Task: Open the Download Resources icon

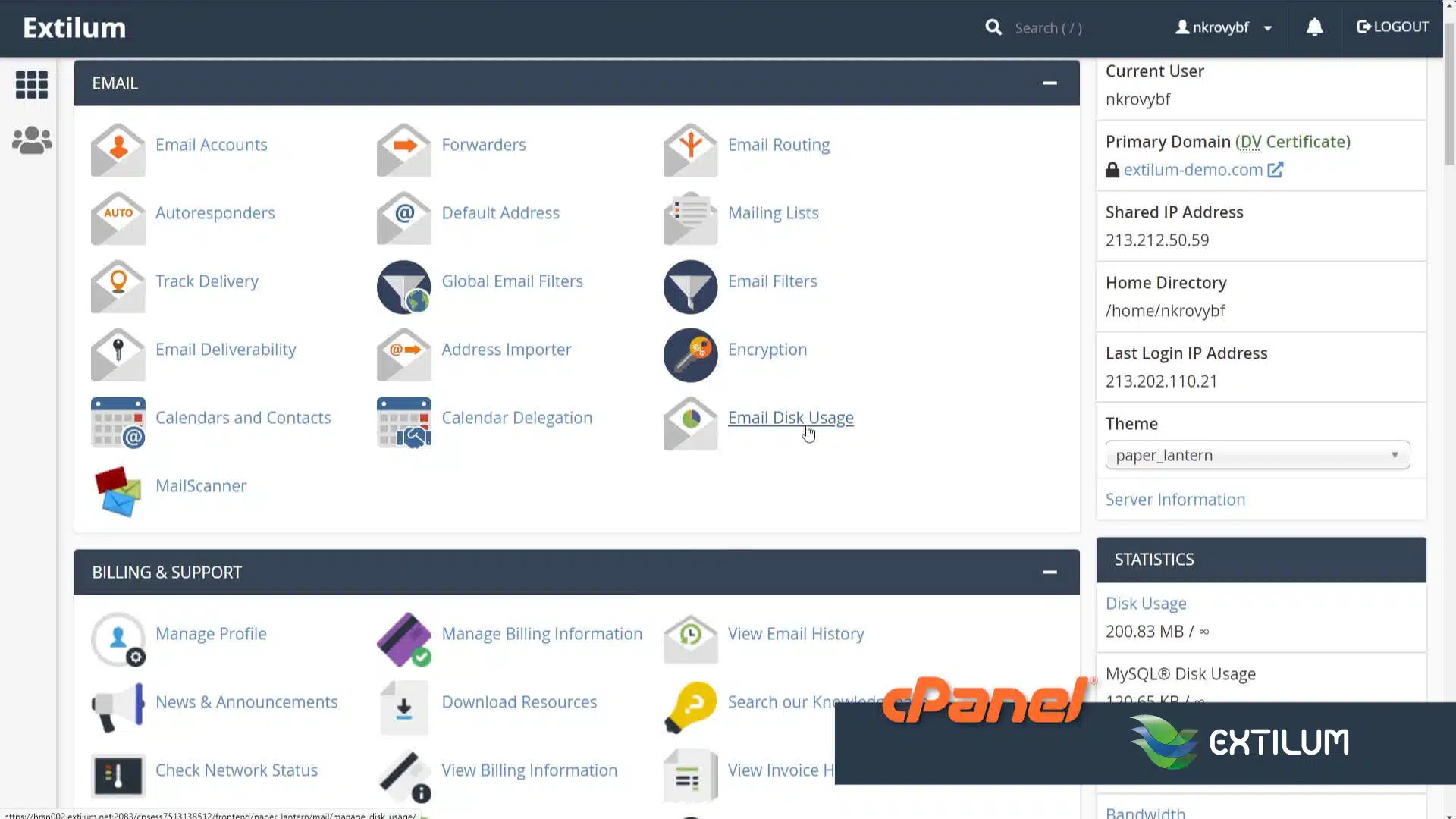Action: (403, 707)
